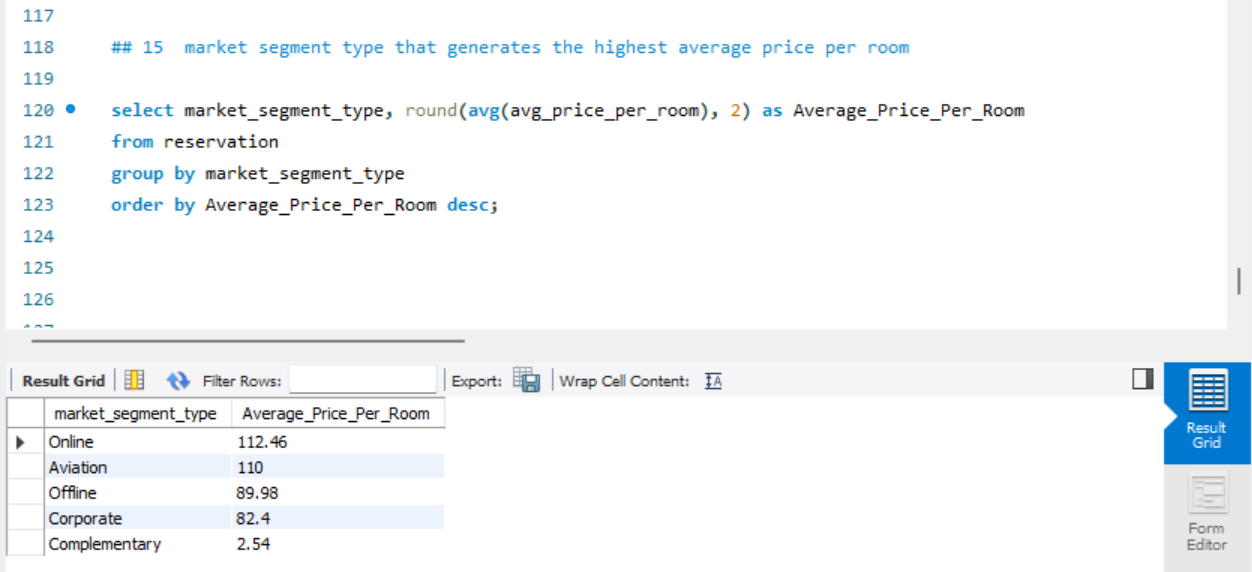The height and width of the screenshot is (572, 1252).
Task: Click the market_segment_type column header
Action: click(x=135, y=413)
